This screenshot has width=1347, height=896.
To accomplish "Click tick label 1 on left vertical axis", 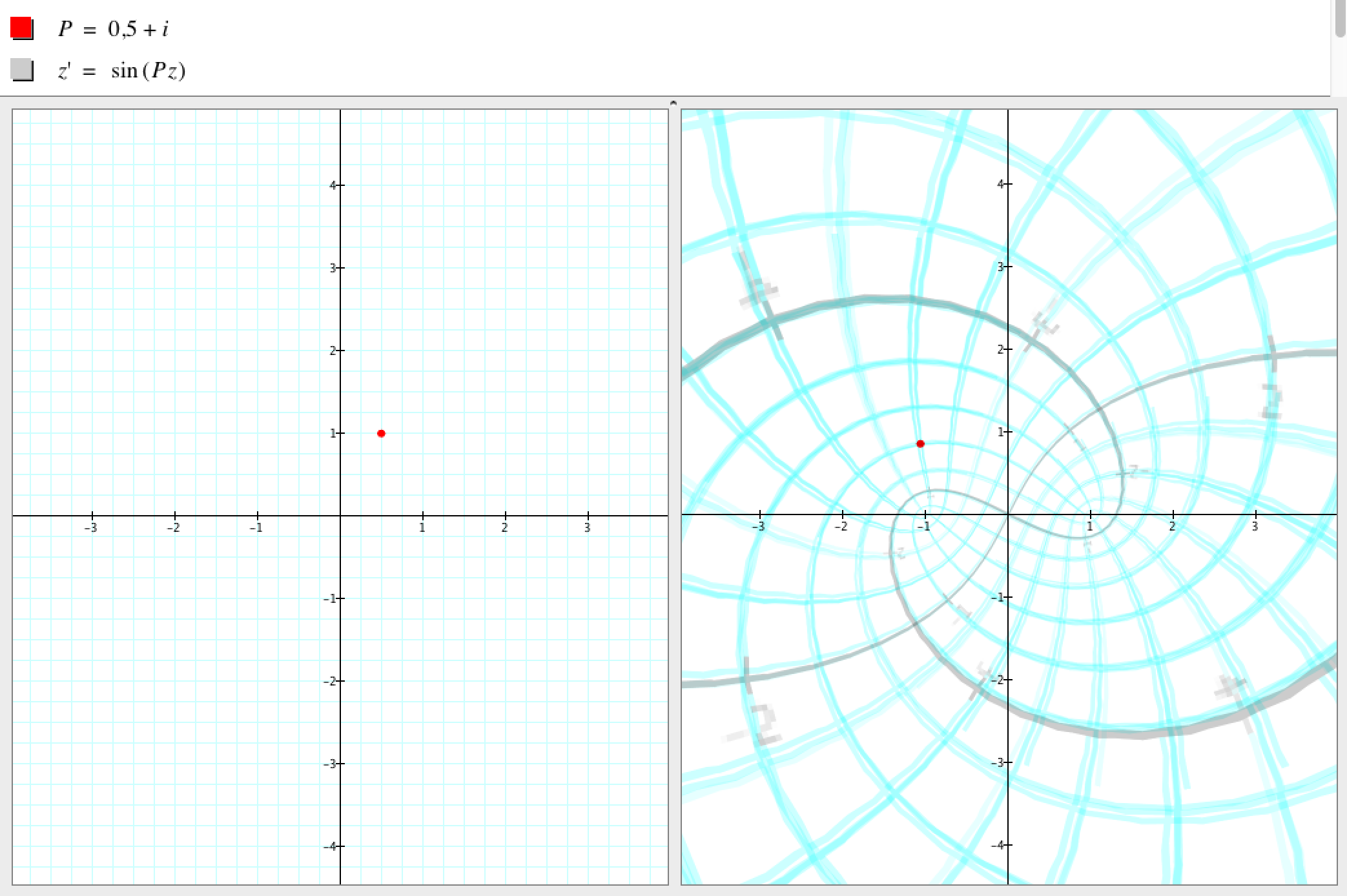I will pyautogui.click(x=333, y=433).
